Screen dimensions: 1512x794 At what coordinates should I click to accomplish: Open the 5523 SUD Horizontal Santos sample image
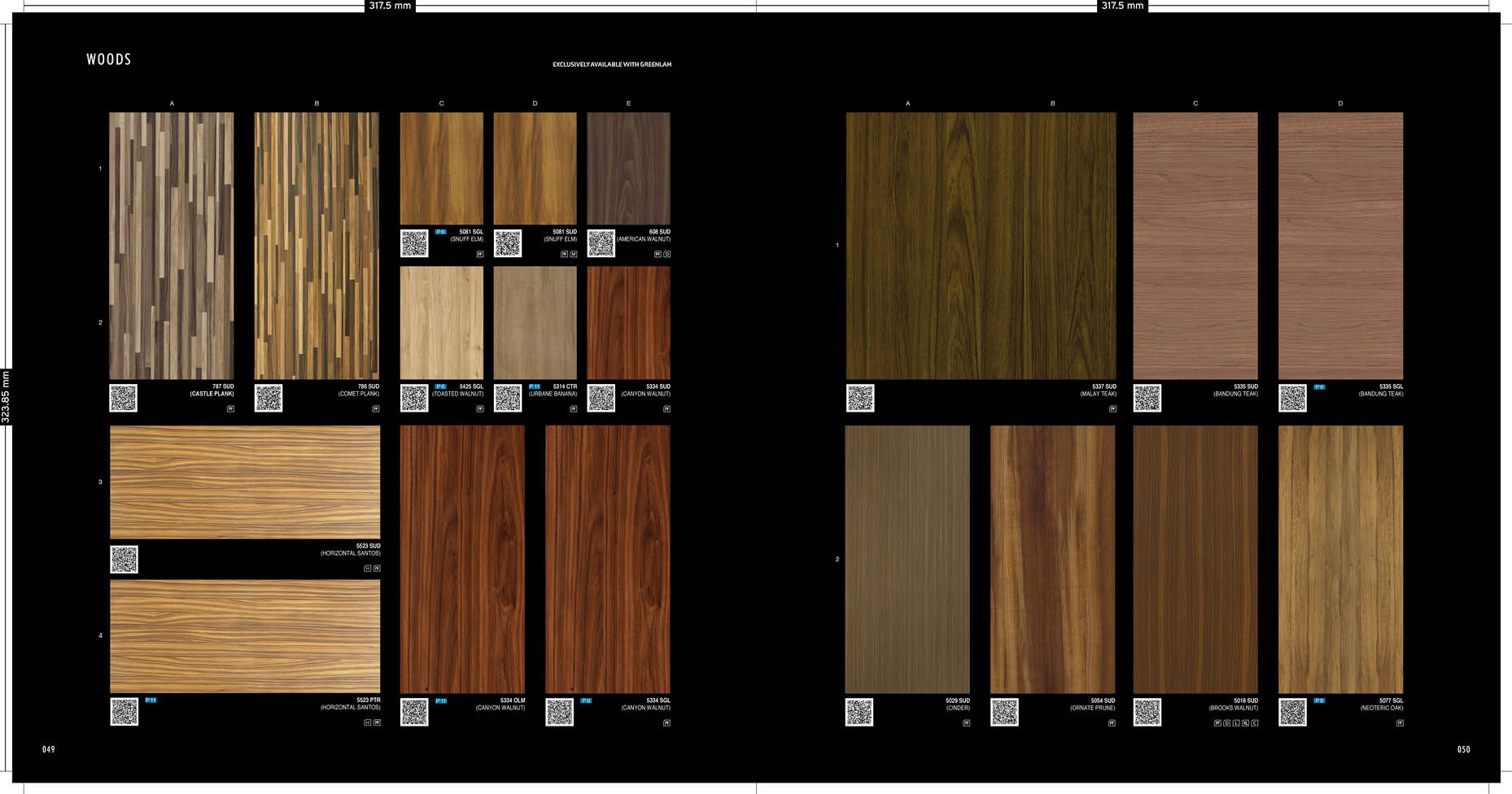point(245,482)
